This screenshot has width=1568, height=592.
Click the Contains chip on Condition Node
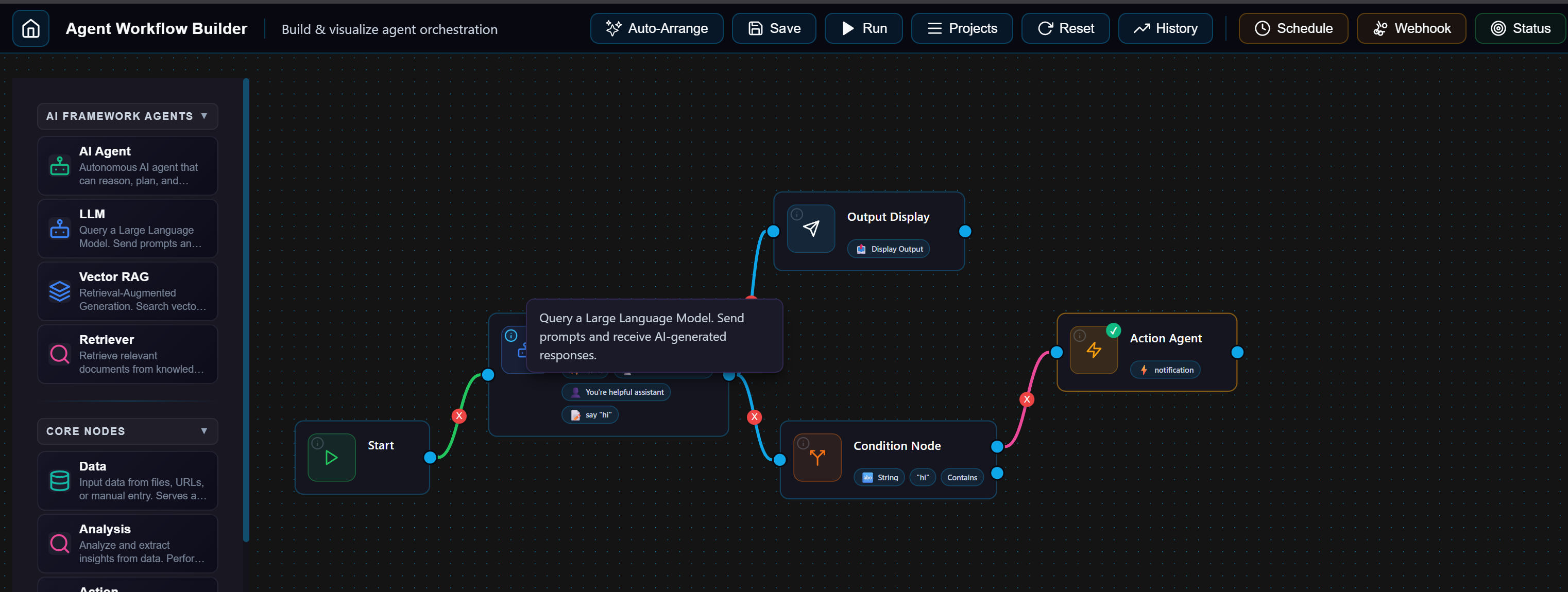(x=962, y=477)
